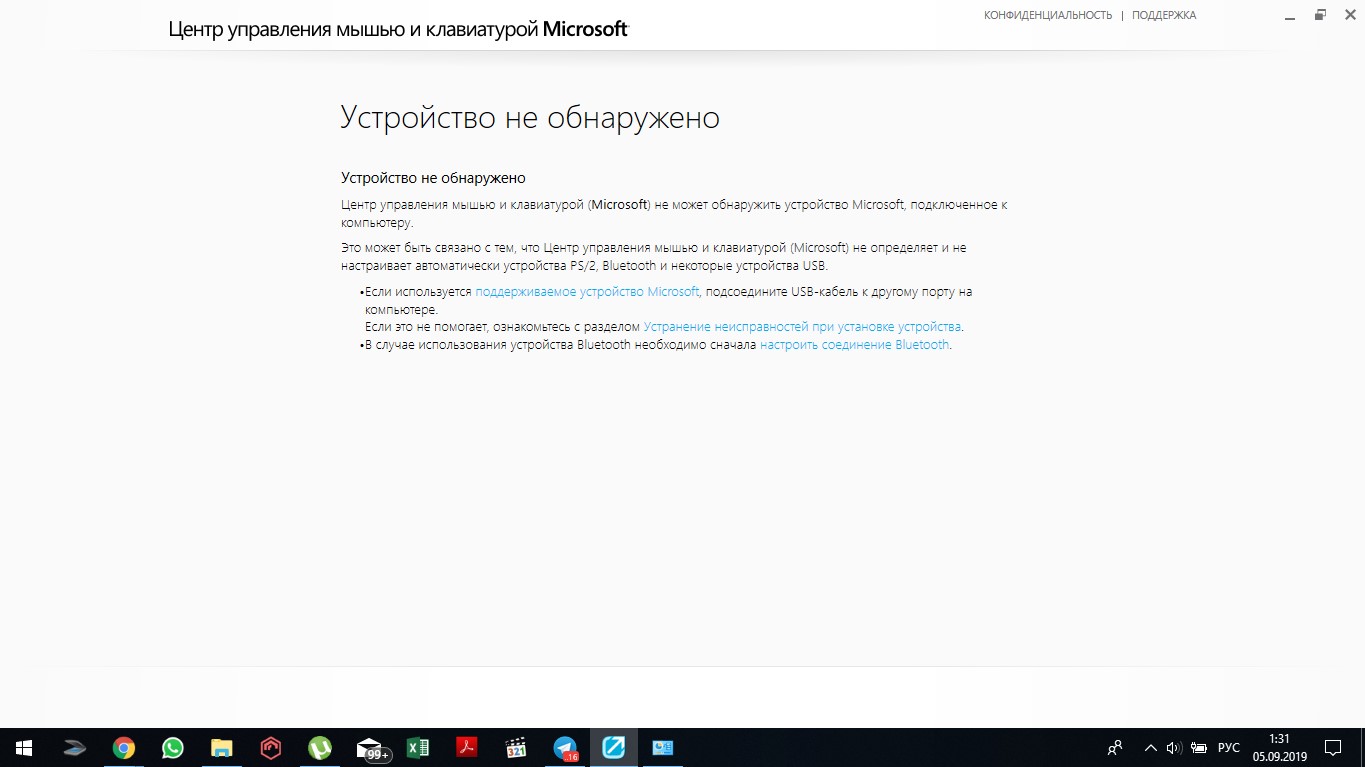Close the Mouse and Keyboard Center window
The height and width of the screenshot is (767, 1365).
[1349, 15]
